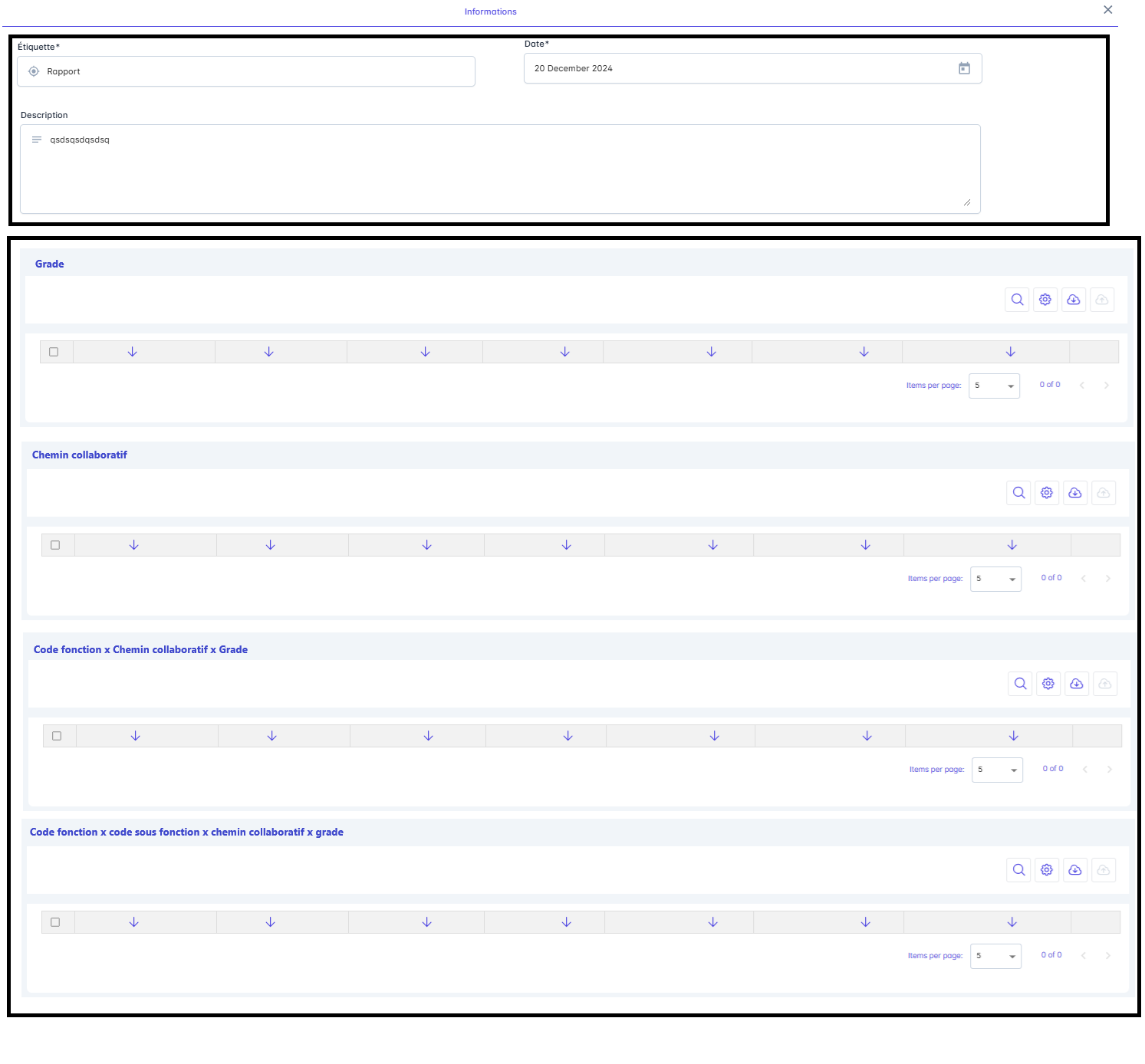Click cloud download icon in Grade section
Image resolution: width=1145 pixels, height=1064 pixels.
point(1074,300)
